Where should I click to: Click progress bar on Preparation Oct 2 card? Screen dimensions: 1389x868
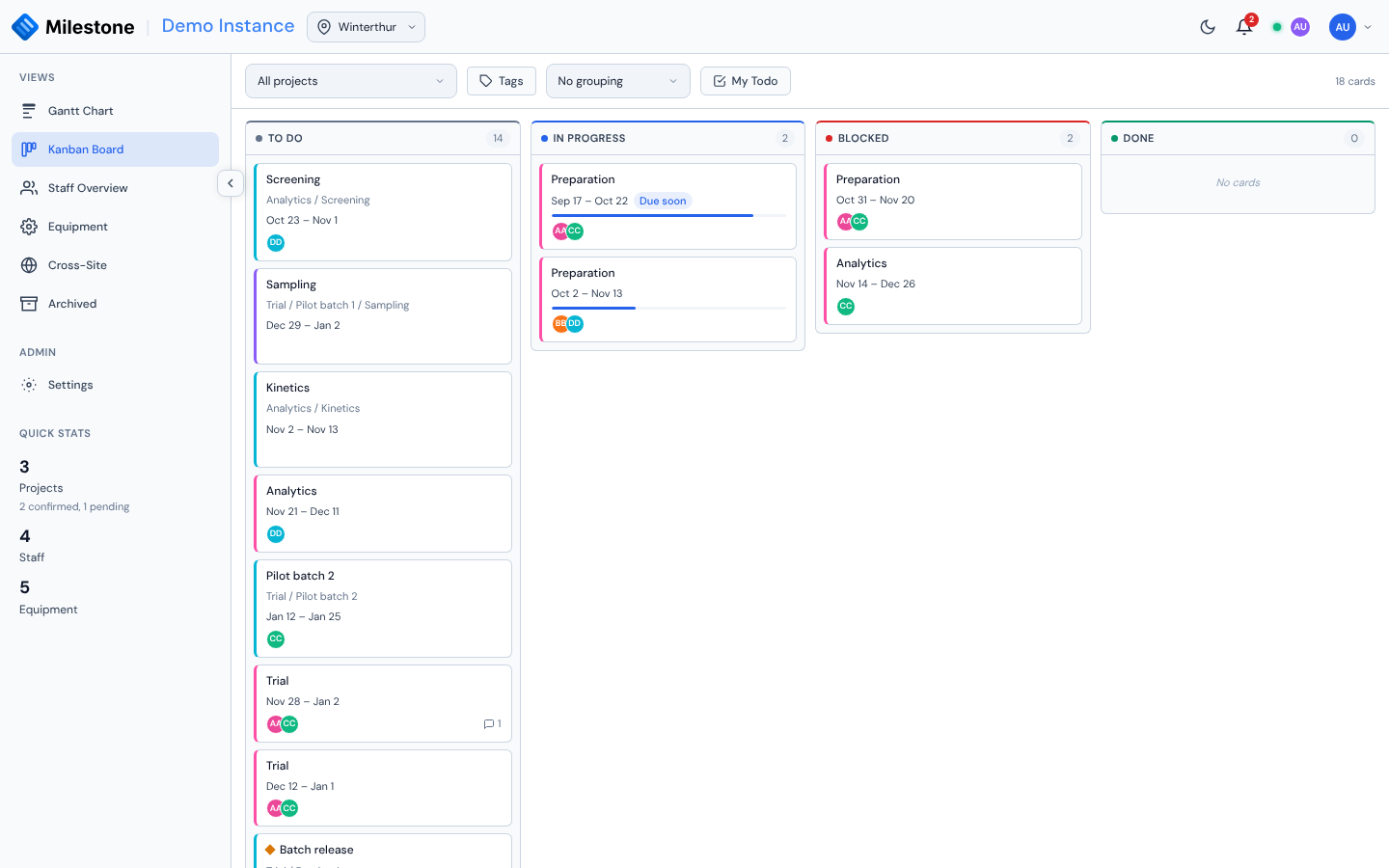pos(668,309)
